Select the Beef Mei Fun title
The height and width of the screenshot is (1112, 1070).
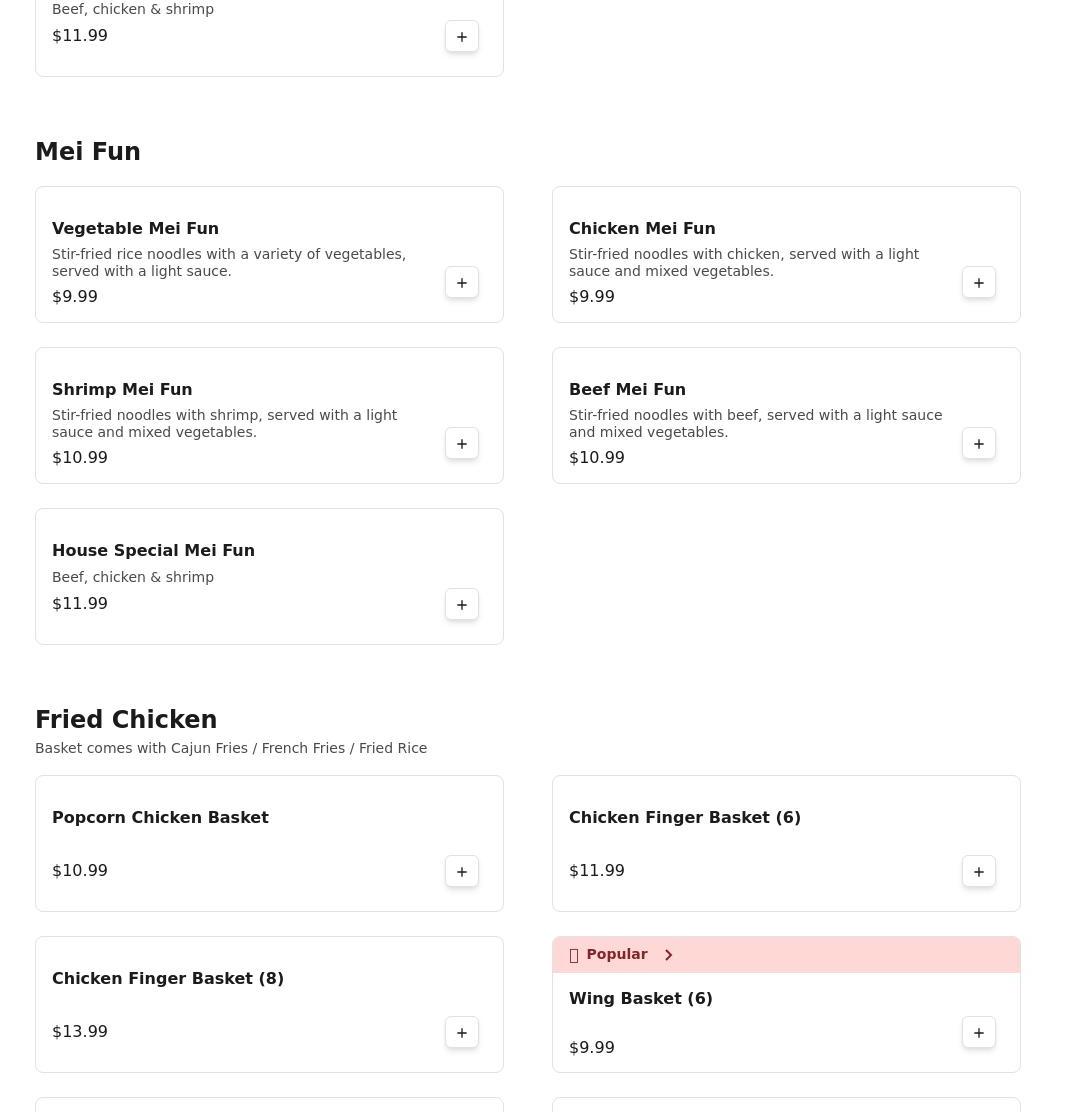point(627,389)
